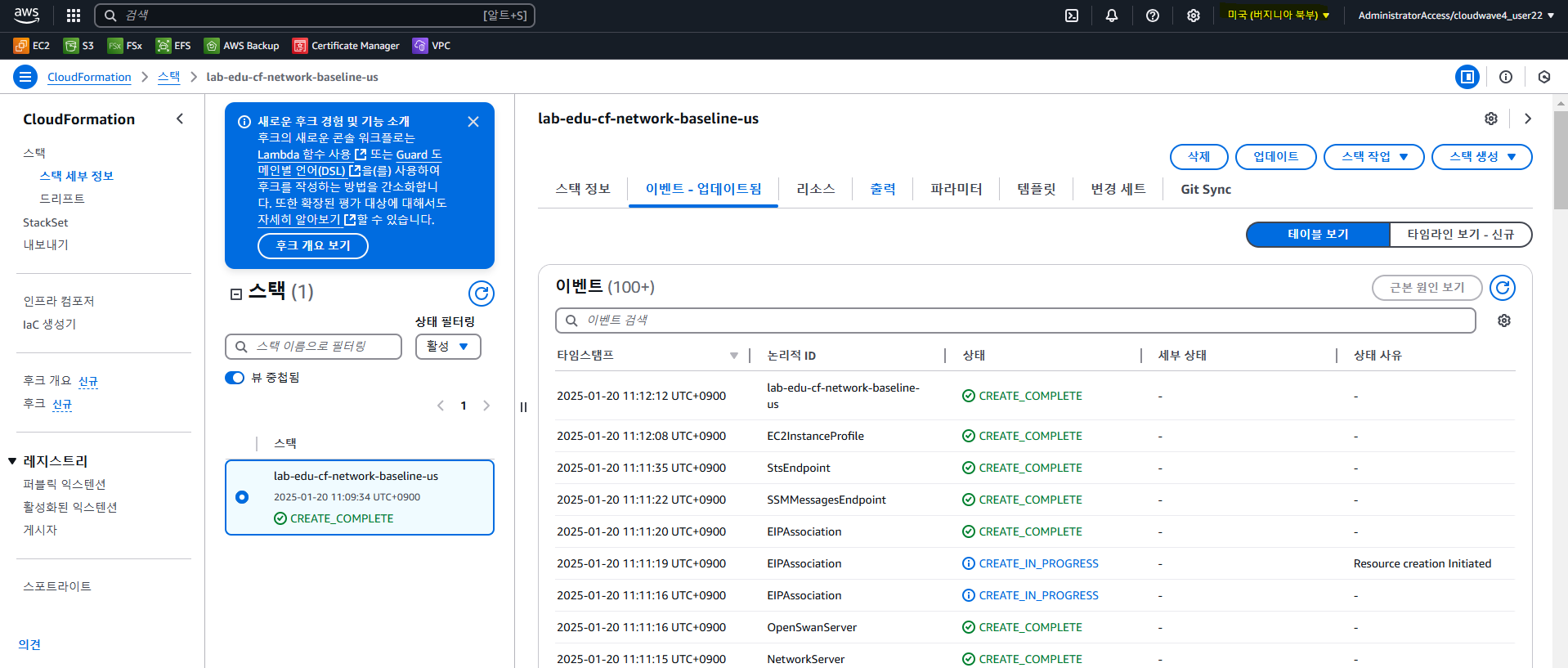Switch to the Parameters tab
Image resolution: width=1568 pixels, height=668 pixels.
956,189
